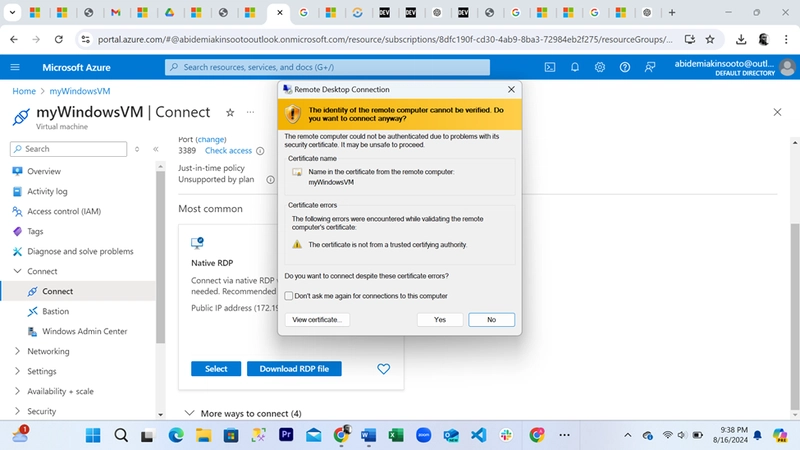Open Bastion under Connect
The image size is (800, 450).
55,311
